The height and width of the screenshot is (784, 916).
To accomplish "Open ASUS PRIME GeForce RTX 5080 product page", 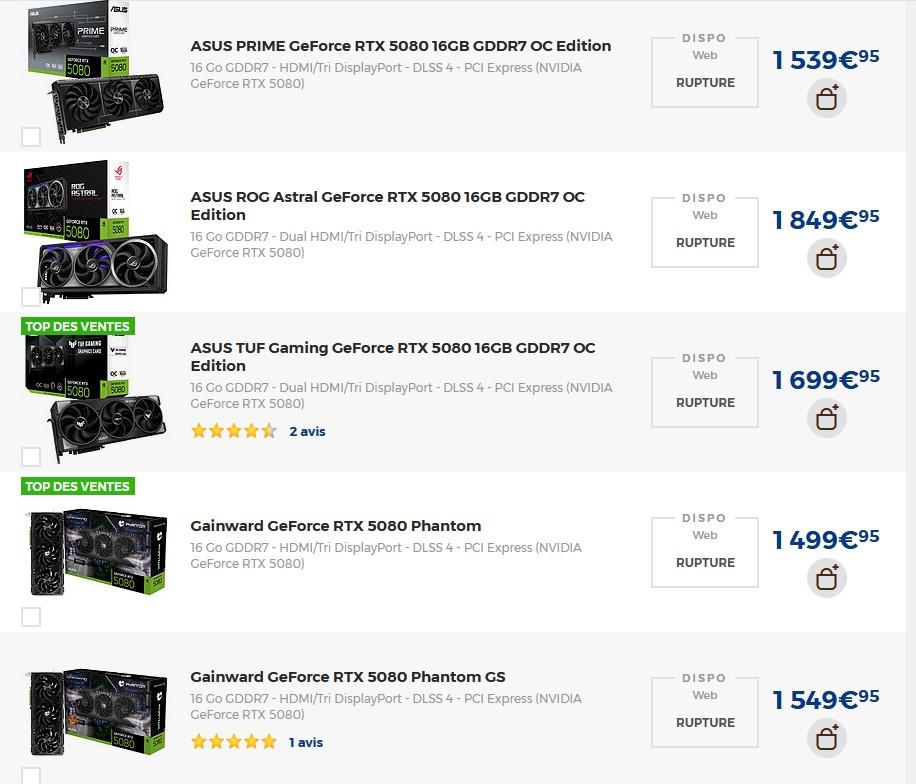I will pos(400,46).
